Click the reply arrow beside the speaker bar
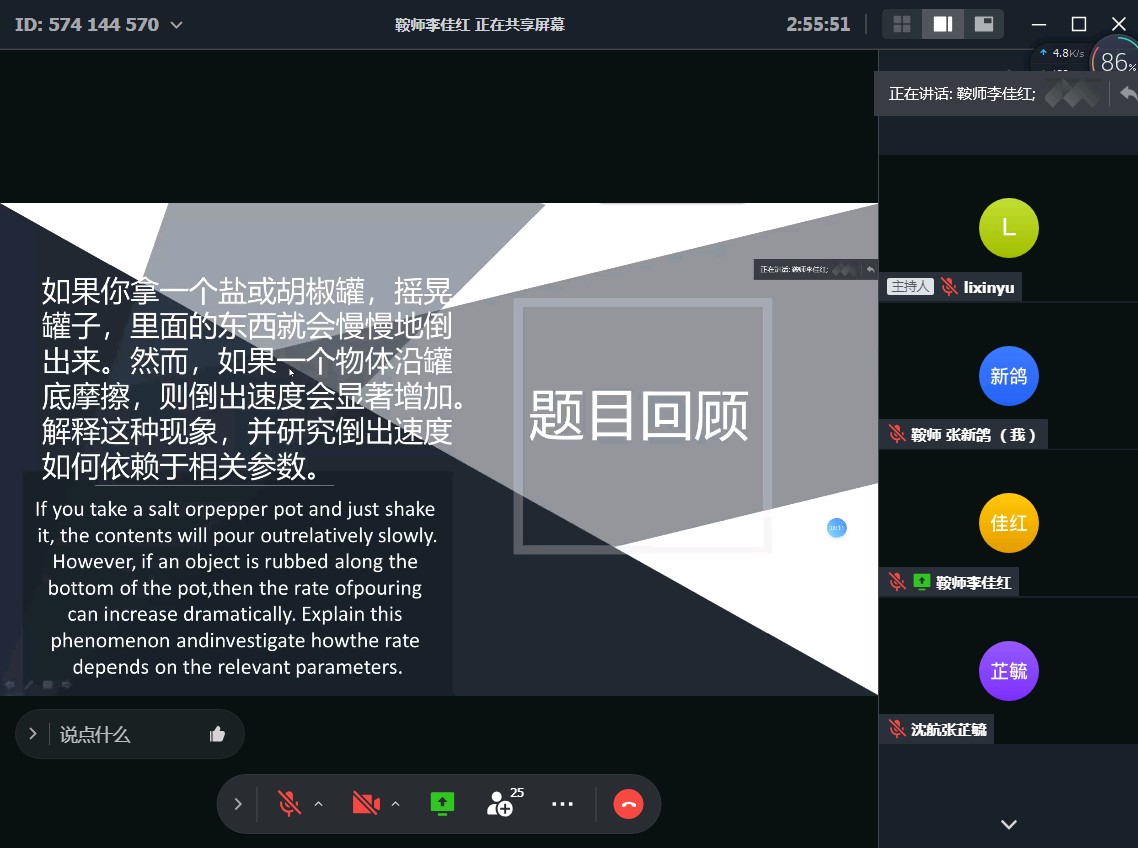The image size is (1138, 848). [1128, 93]
